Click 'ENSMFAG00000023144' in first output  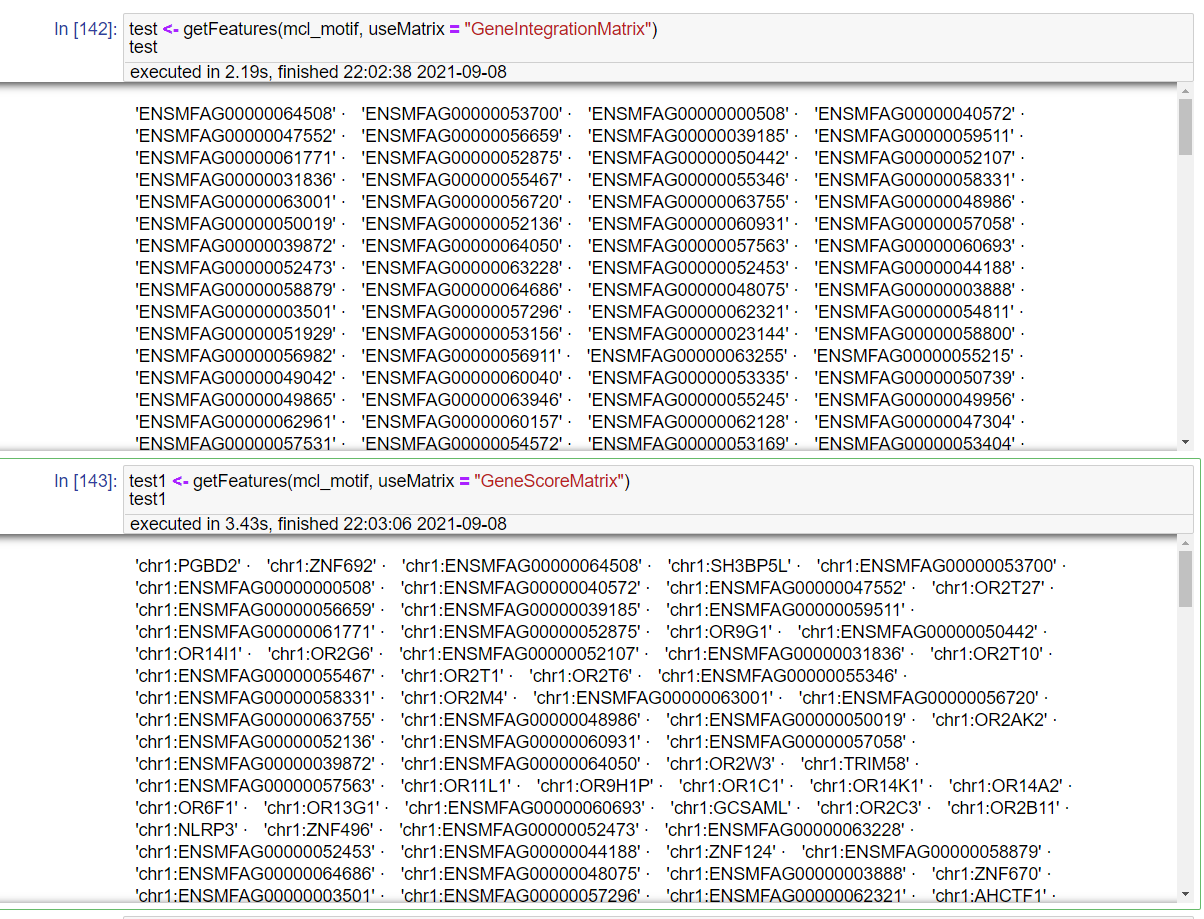[x=689, y=334]
